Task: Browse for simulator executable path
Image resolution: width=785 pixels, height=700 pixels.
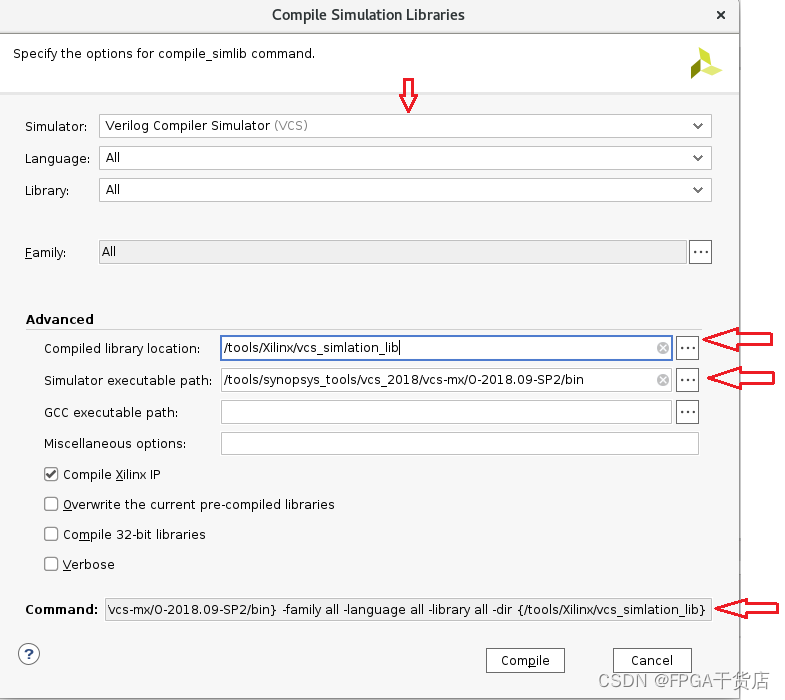Action: (687, 380)
